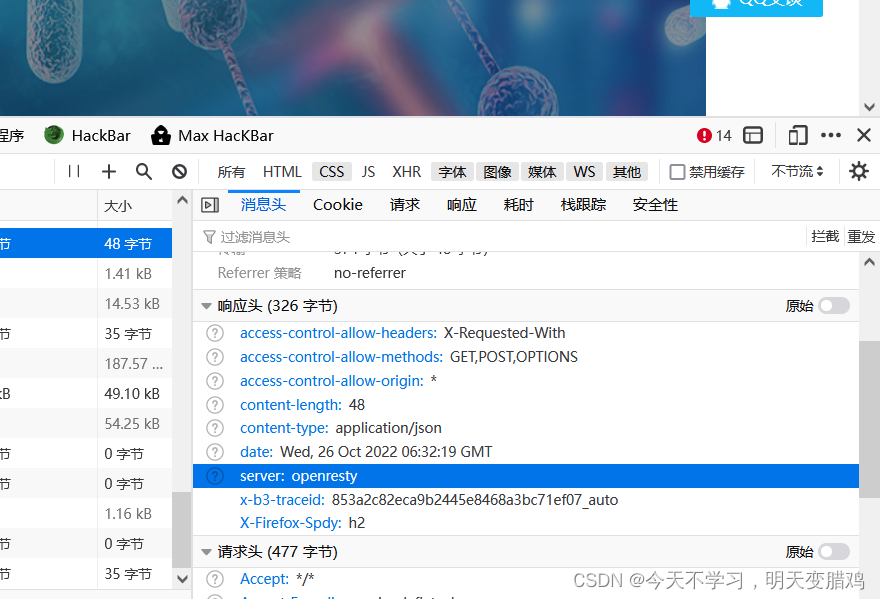Image resolution: width=880 pixels, height=599 pixels.
Task: Toggle responsive design mode icon
Action: (x=797, y=134)
